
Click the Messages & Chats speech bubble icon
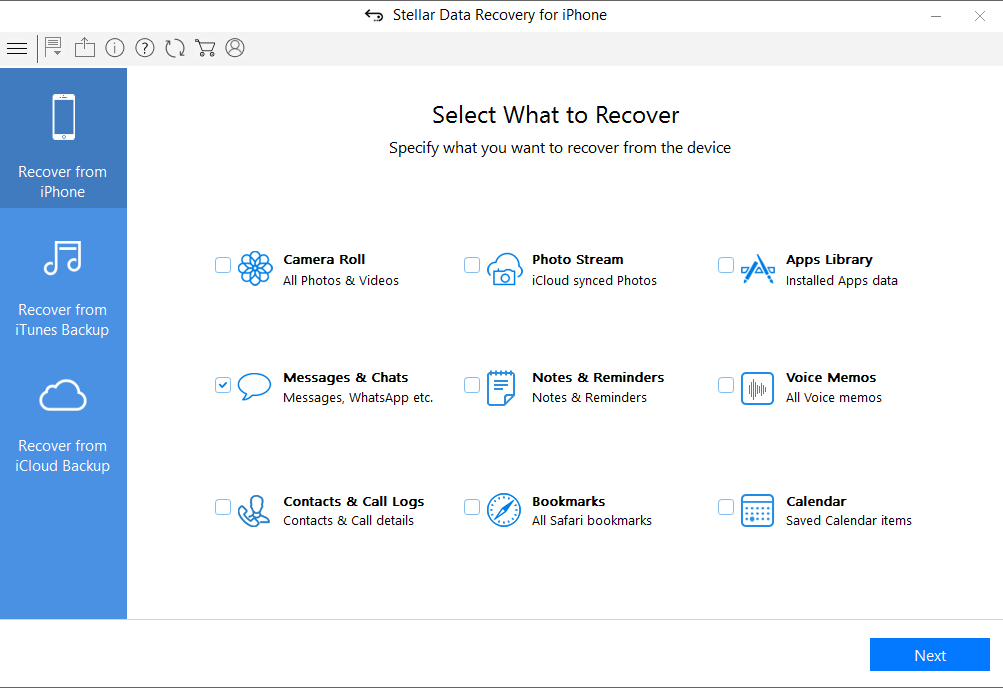pos(254,386)
